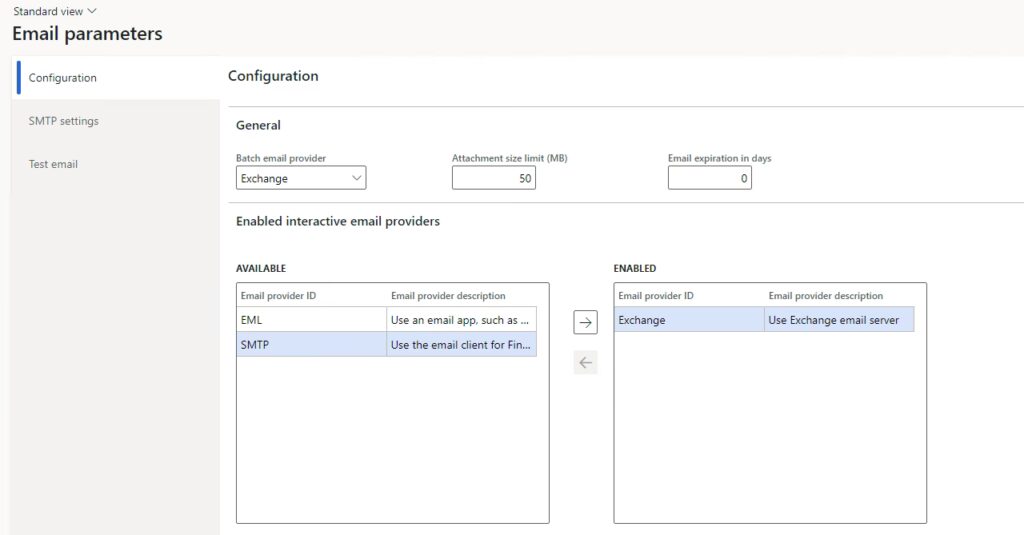Image resolution: width=1024 pixels, height=535 pixels.
Task: Expand the Standard view selector
Action: coord(55,11)
